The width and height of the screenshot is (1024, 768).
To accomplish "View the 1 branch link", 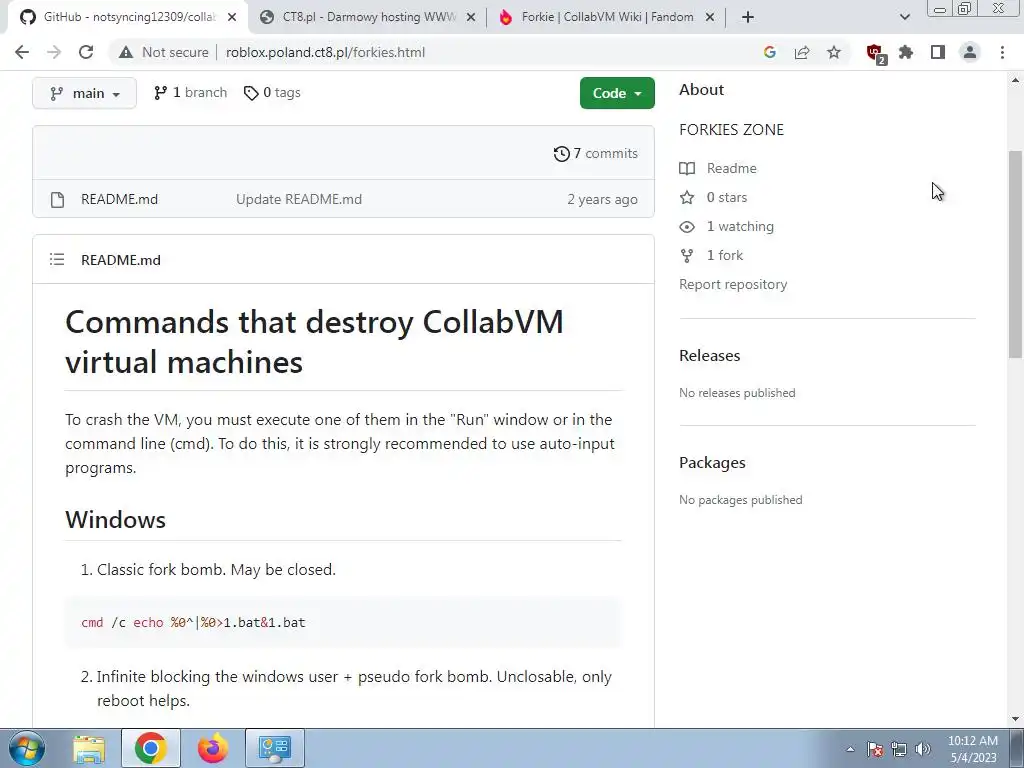I will coord(191,93).
